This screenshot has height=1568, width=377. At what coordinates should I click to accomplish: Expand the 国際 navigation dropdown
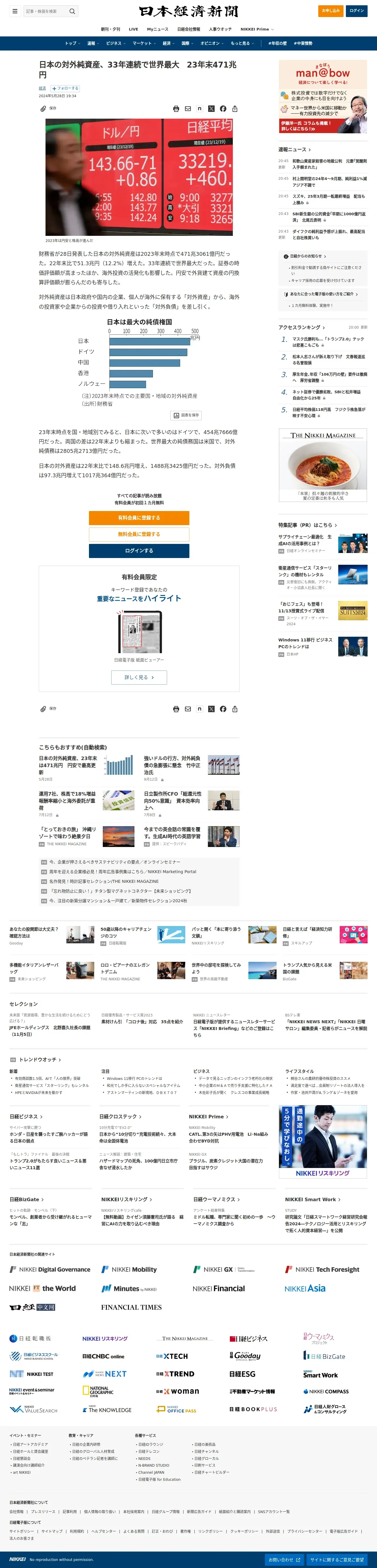click(x=188, y=43)
